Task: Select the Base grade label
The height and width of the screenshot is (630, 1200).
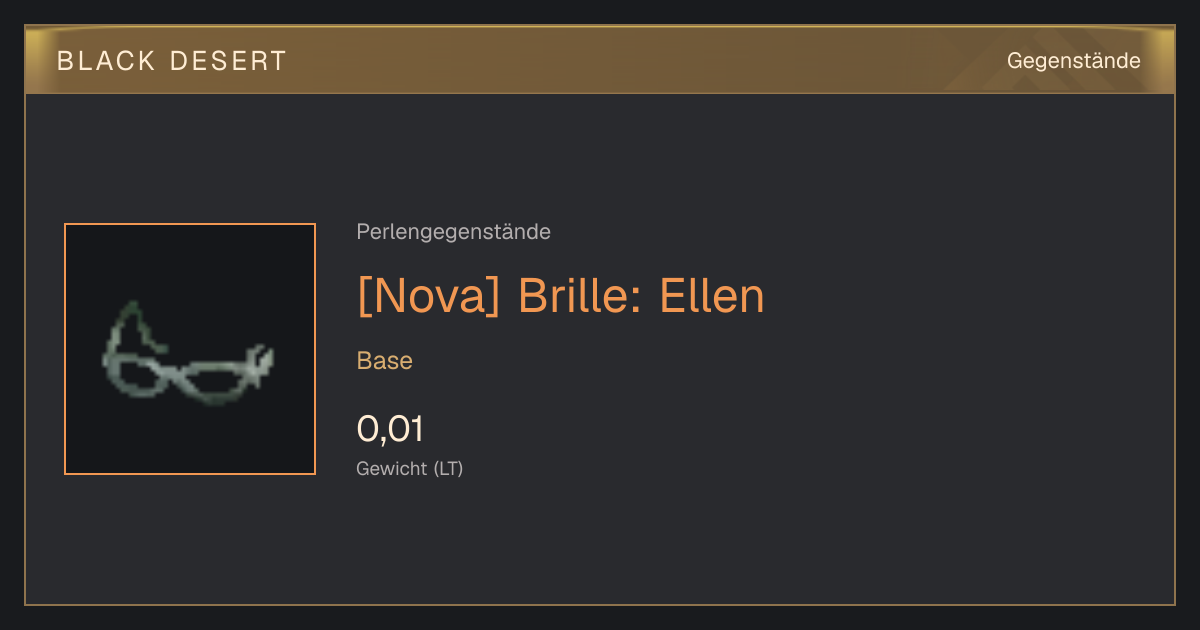Action: tap(385, 361)
